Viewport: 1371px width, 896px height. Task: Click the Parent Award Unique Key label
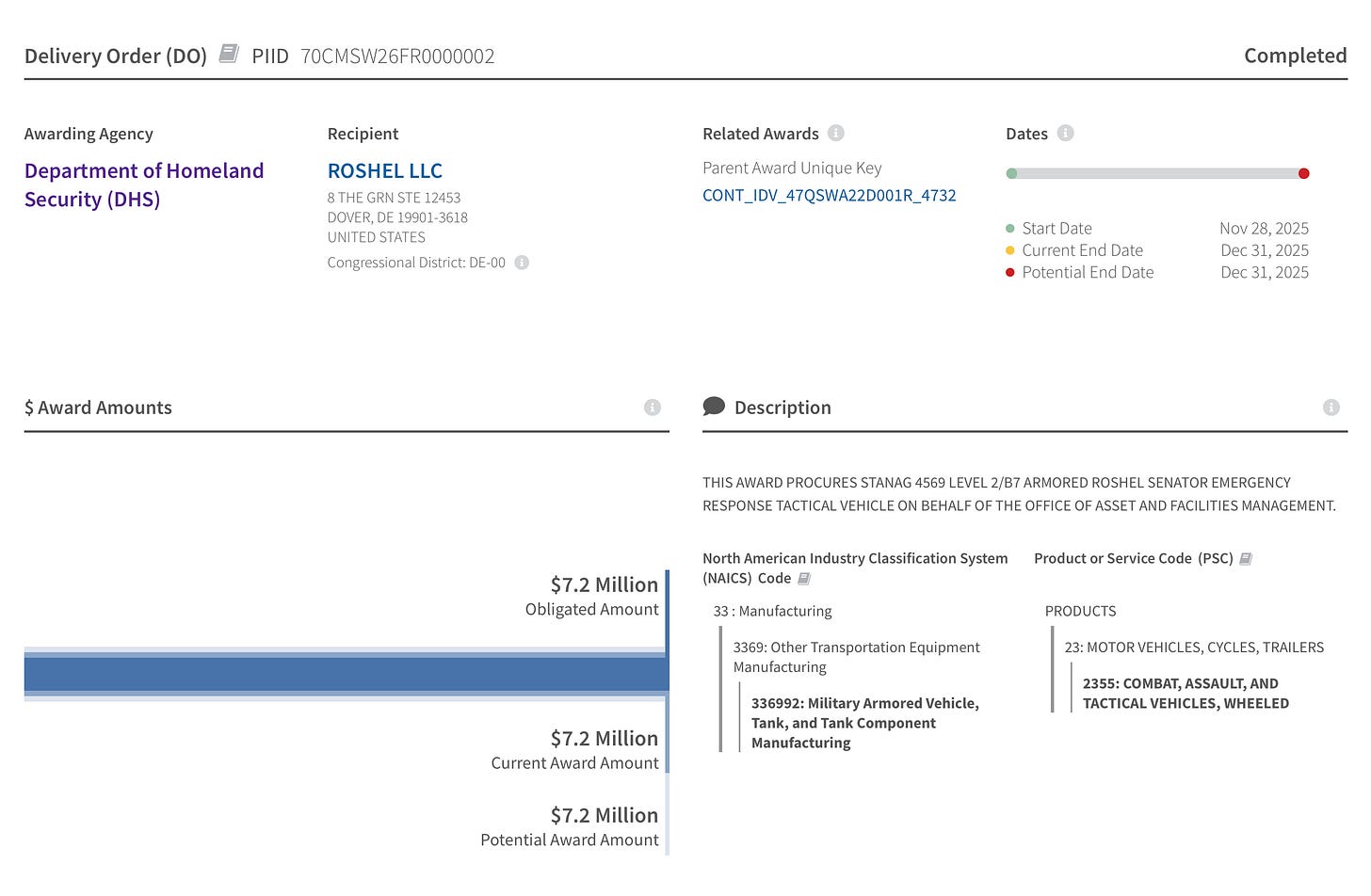792,168
